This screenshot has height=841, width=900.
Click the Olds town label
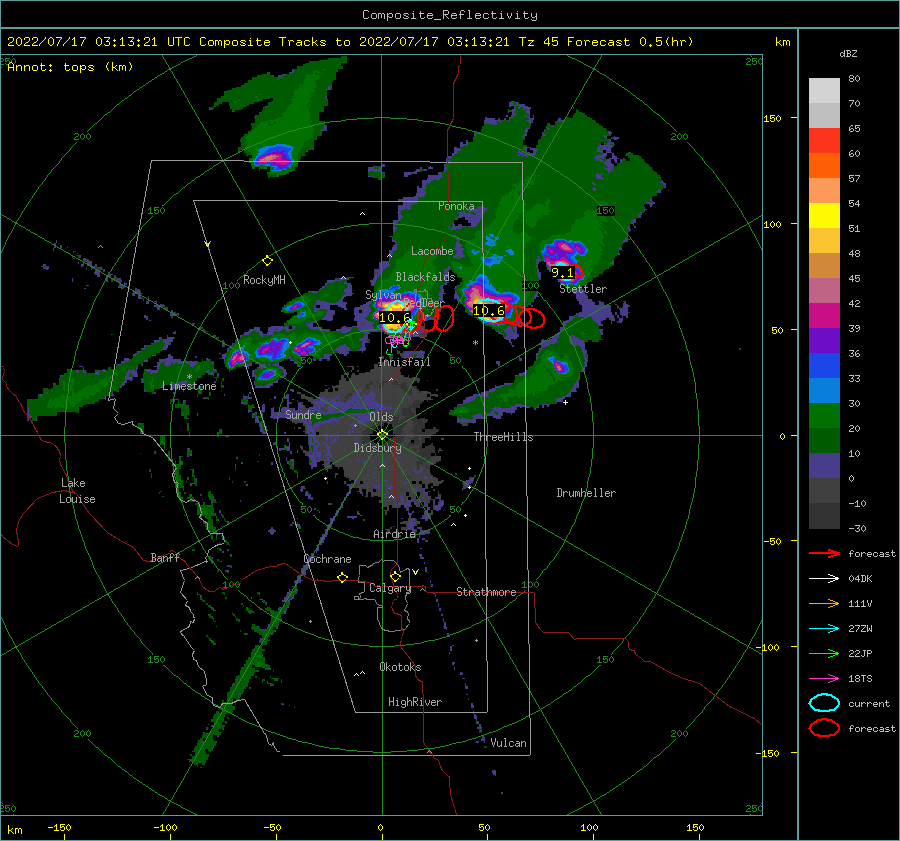pyautogui.click(x=381, y=417)
